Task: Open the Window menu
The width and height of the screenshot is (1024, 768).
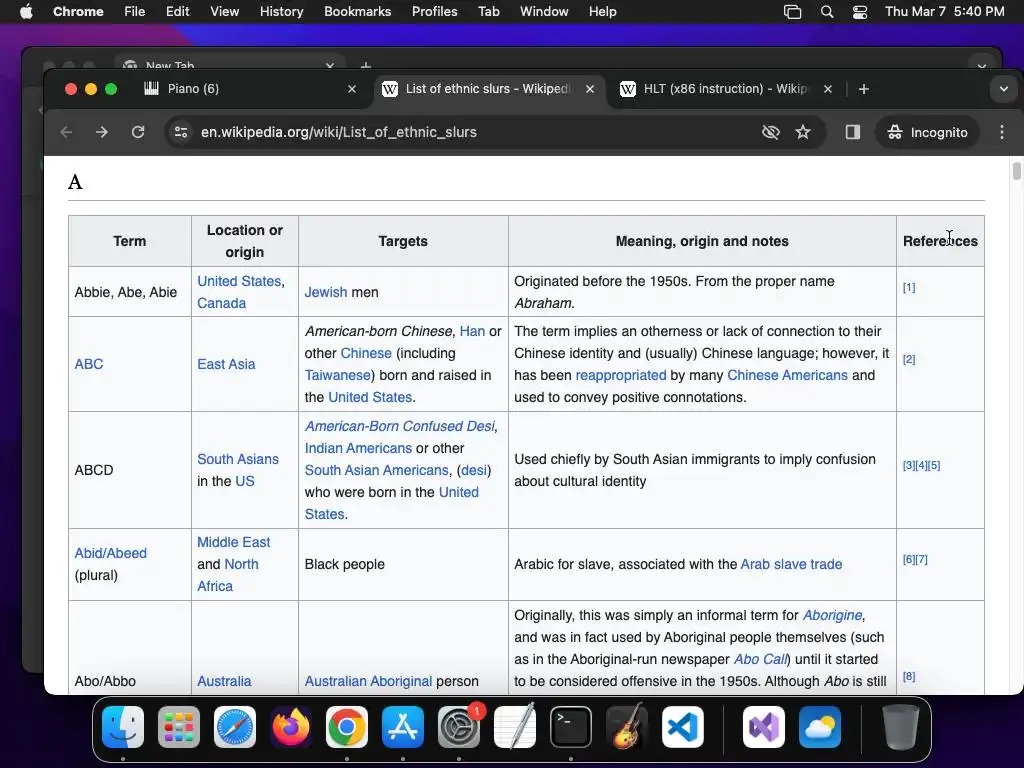Action: pyautogui.click(x=544, y=11)
